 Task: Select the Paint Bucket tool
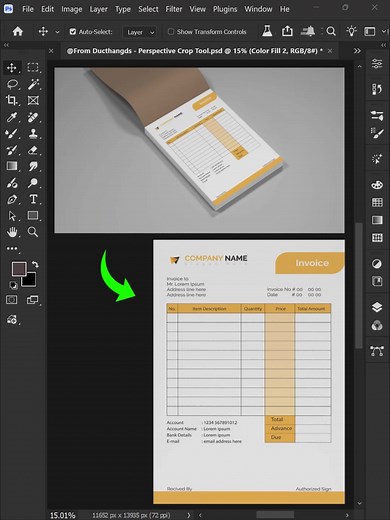(x=12, y=183)
